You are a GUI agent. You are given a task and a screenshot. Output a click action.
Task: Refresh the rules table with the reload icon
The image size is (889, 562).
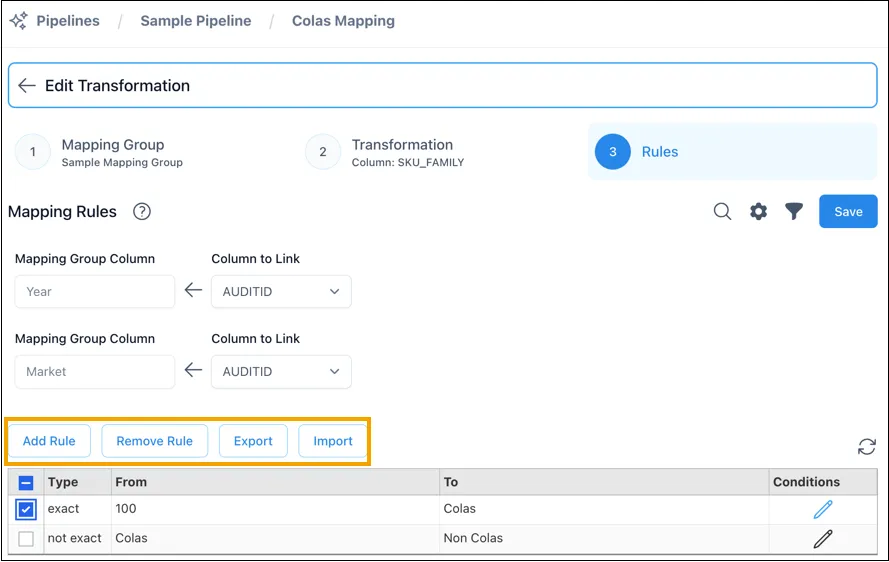866,446
